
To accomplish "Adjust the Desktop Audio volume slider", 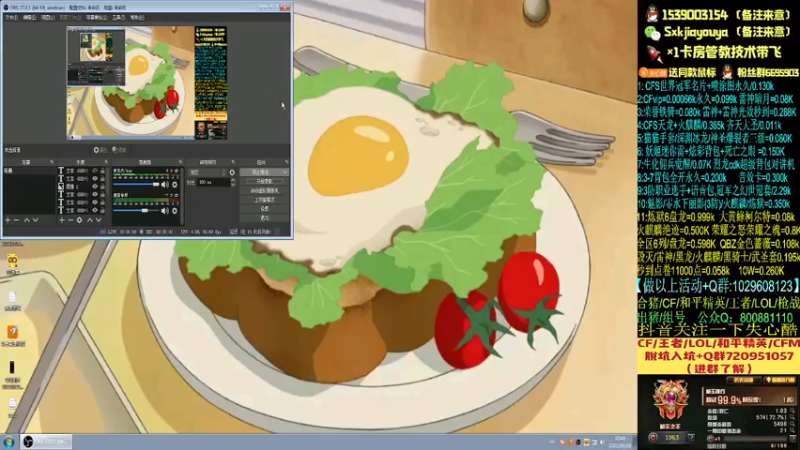I will point(136,210).
